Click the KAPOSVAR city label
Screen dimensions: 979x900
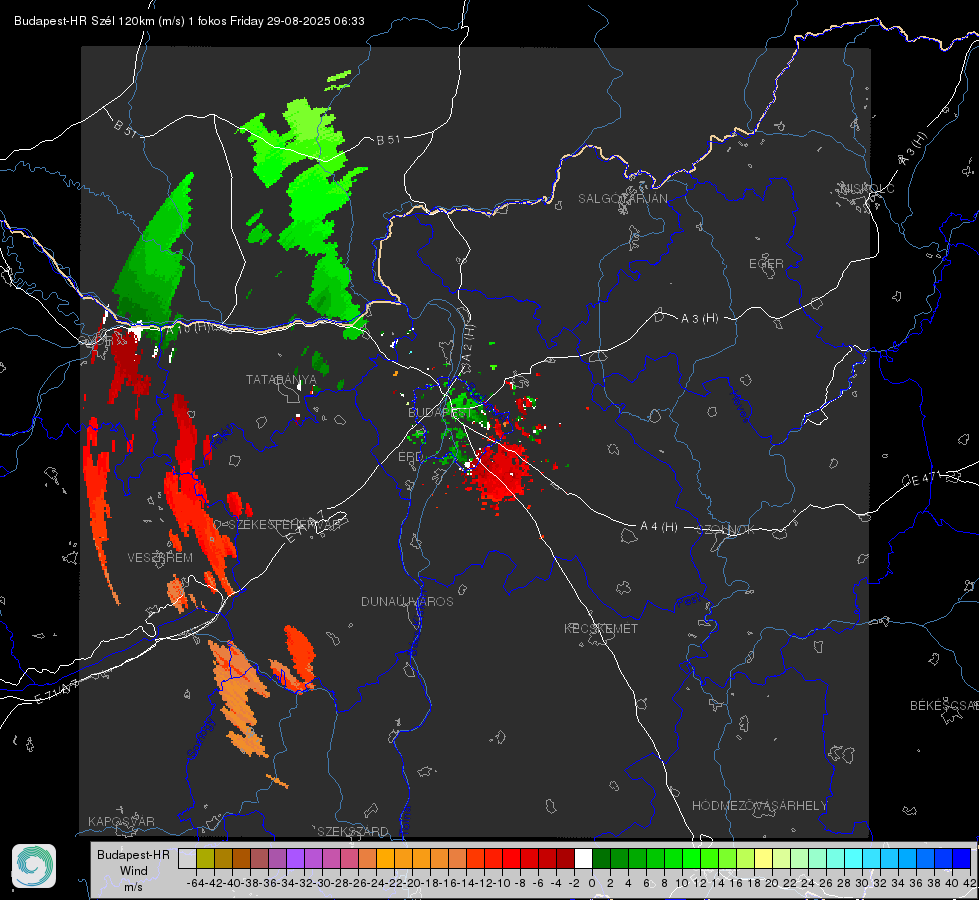(121, 821)
